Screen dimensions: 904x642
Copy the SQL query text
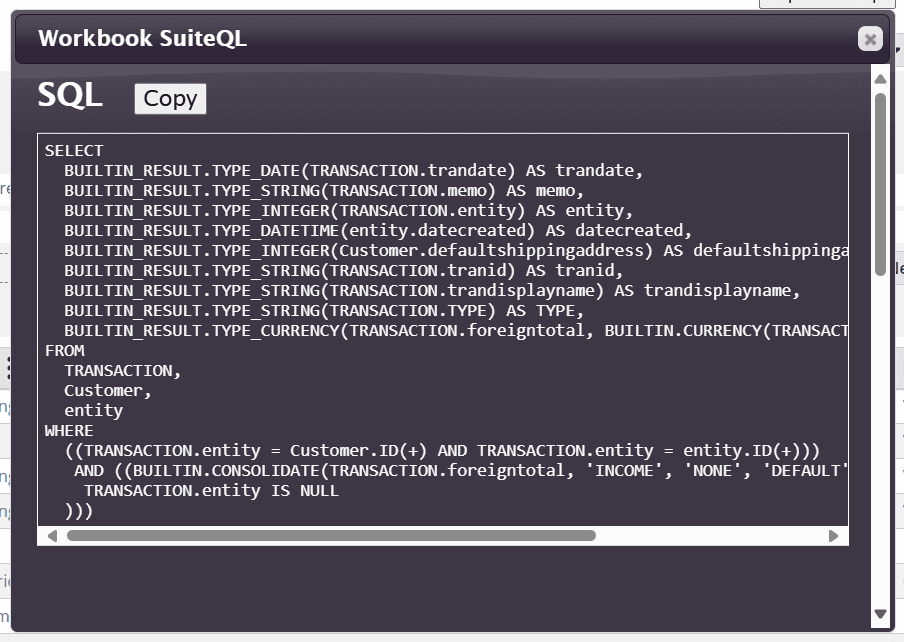coord(170,99)
